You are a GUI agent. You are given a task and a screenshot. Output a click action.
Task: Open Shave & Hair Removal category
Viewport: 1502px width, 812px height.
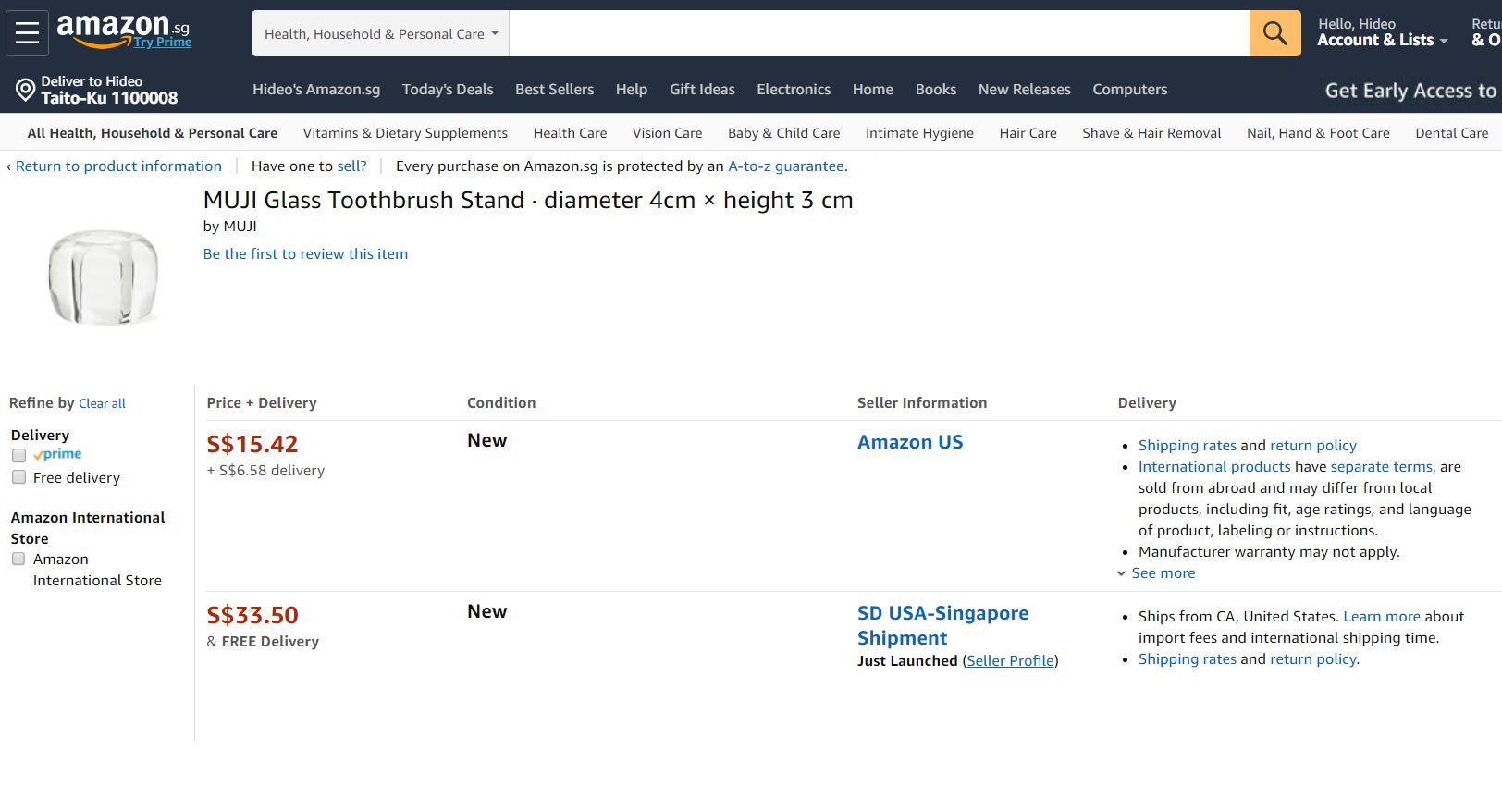click(x=1152, y=133)
